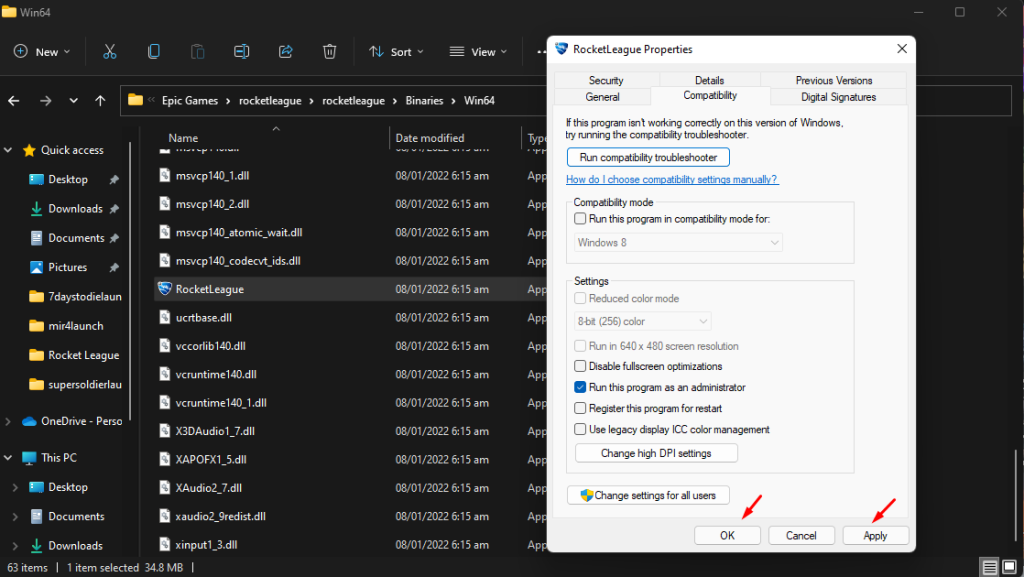Image resolution: width=1024 pixels, height=577 pixels.
Task: Click Run compatibility troubleshooter button
Action: click(648, 157)
